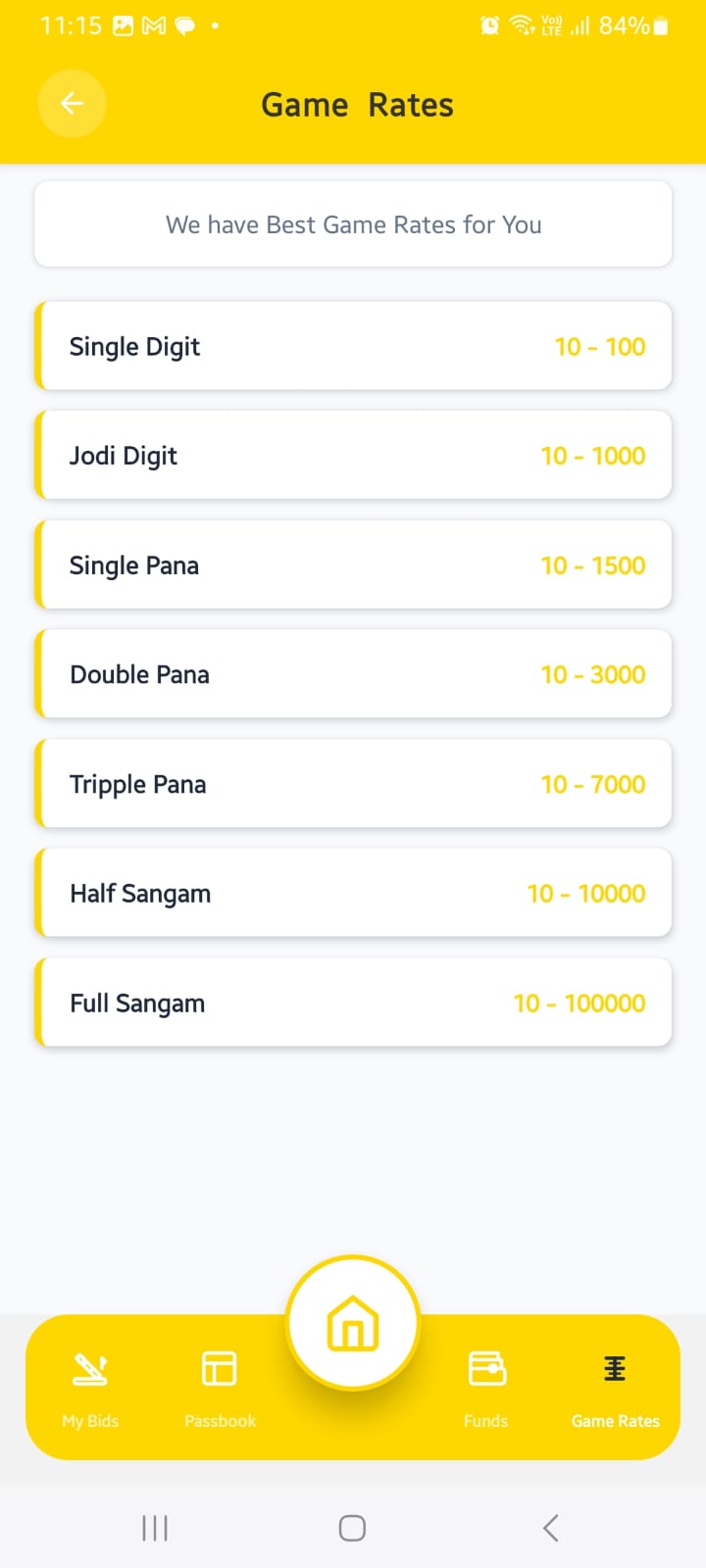Tap the Passbook icon
Screen dimensions: 706x1568
pos(219,1368)
